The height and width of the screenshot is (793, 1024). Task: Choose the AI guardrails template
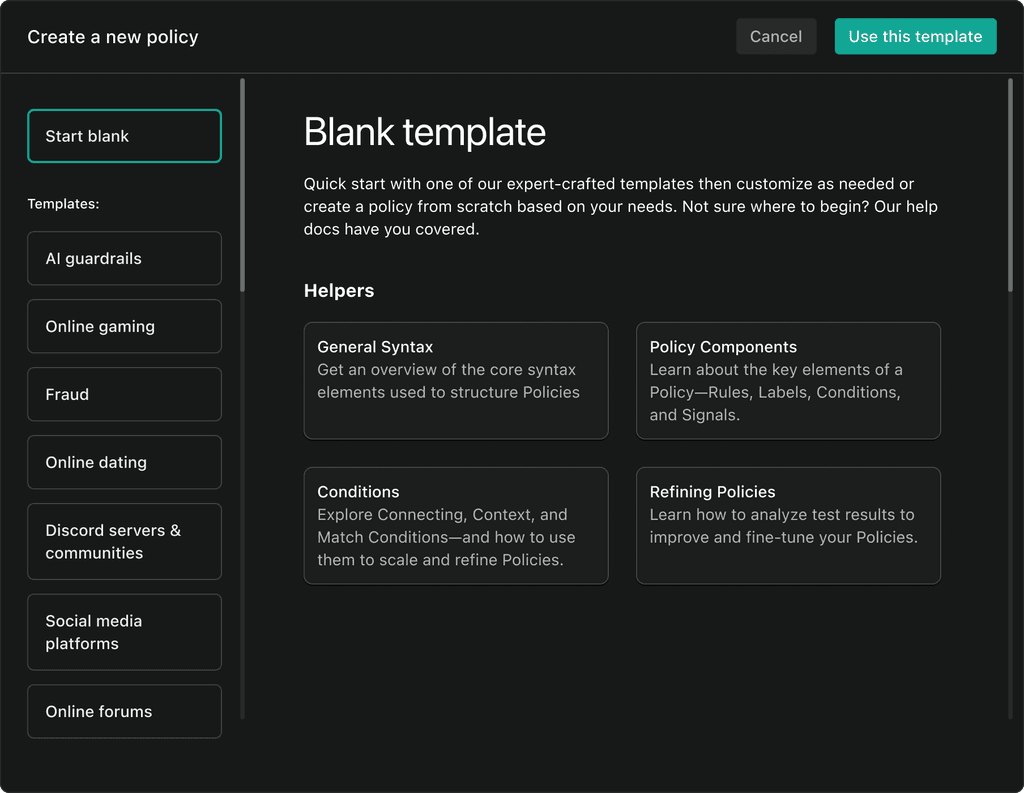(x=124, y=258)
